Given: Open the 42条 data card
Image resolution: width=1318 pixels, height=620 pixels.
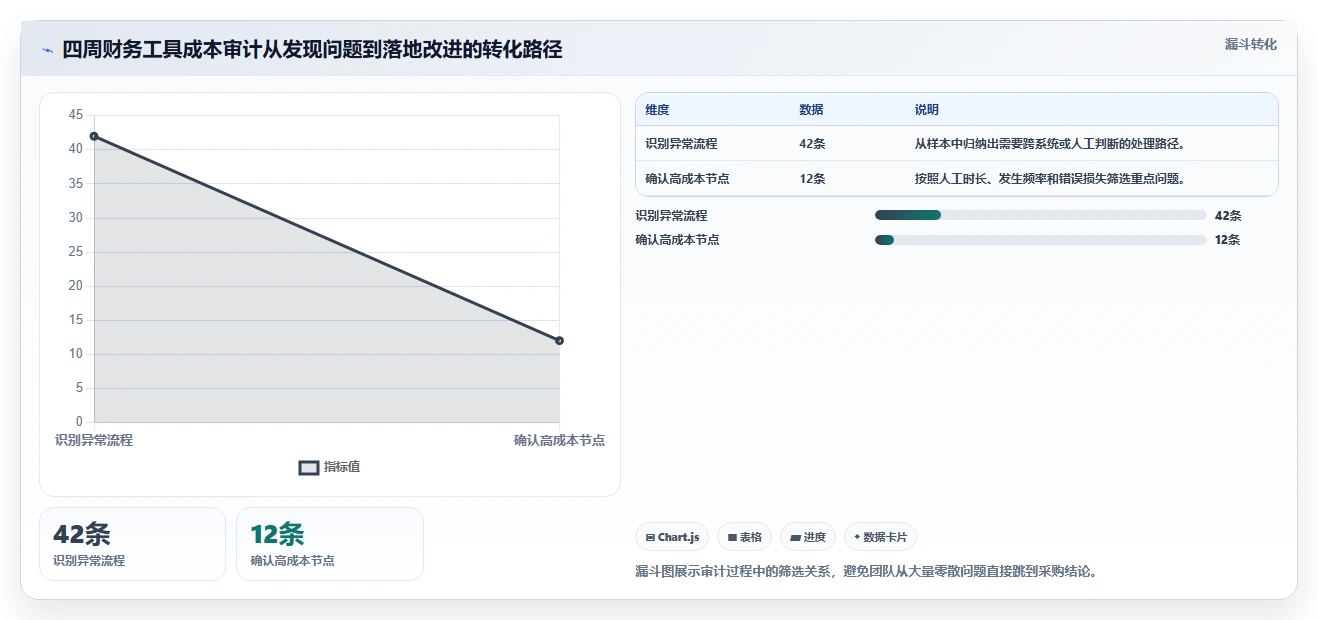Looking at the screenshot, I should click(x=132, y=544).
